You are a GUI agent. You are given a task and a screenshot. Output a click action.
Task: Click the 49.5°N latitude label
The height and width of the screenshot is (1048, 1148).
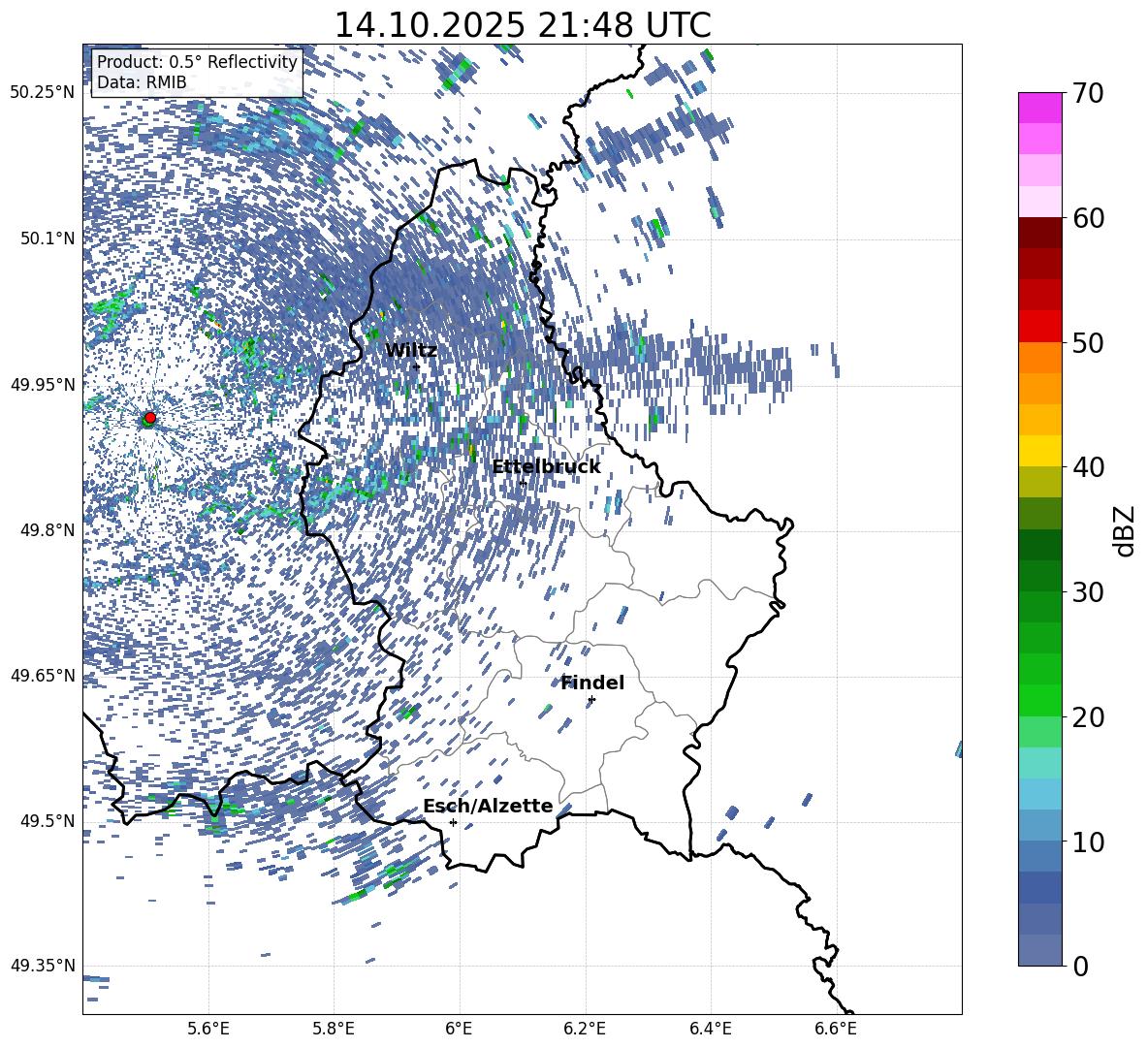click(48, 821)
